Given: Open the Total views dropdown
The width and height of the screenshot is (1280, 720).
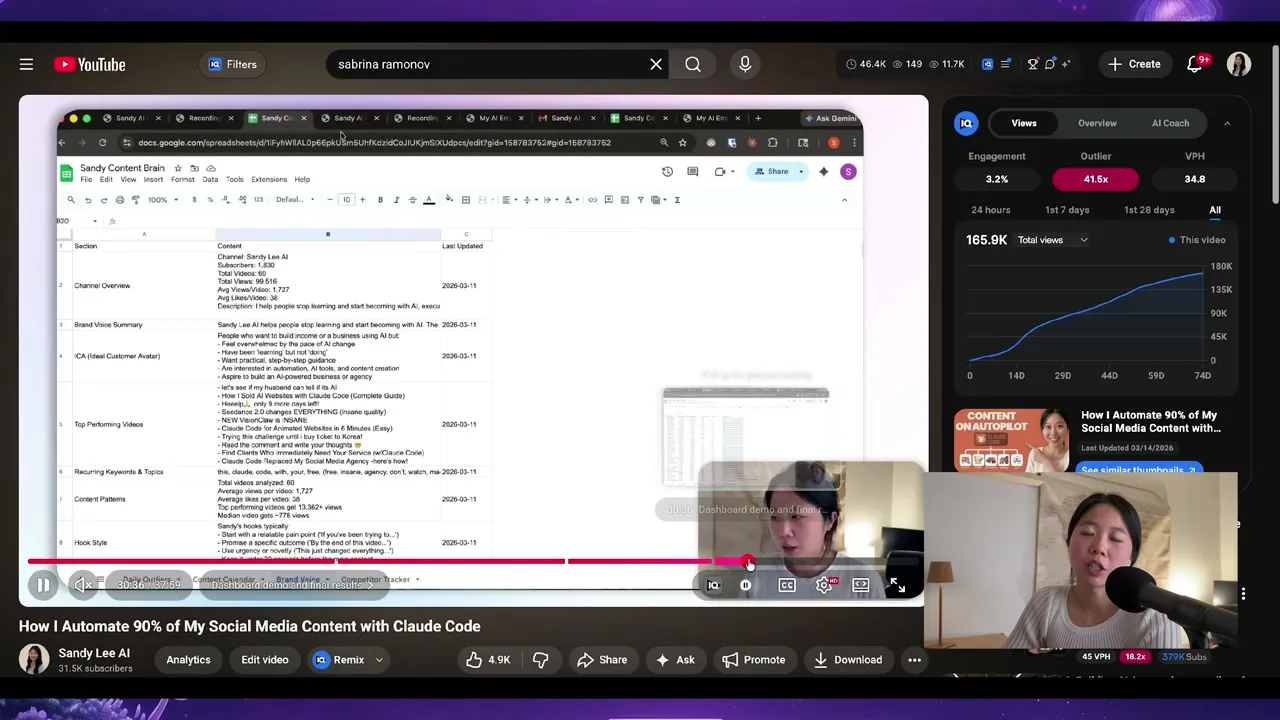Looking at the screenshot, I should (x=1052, y=240).
